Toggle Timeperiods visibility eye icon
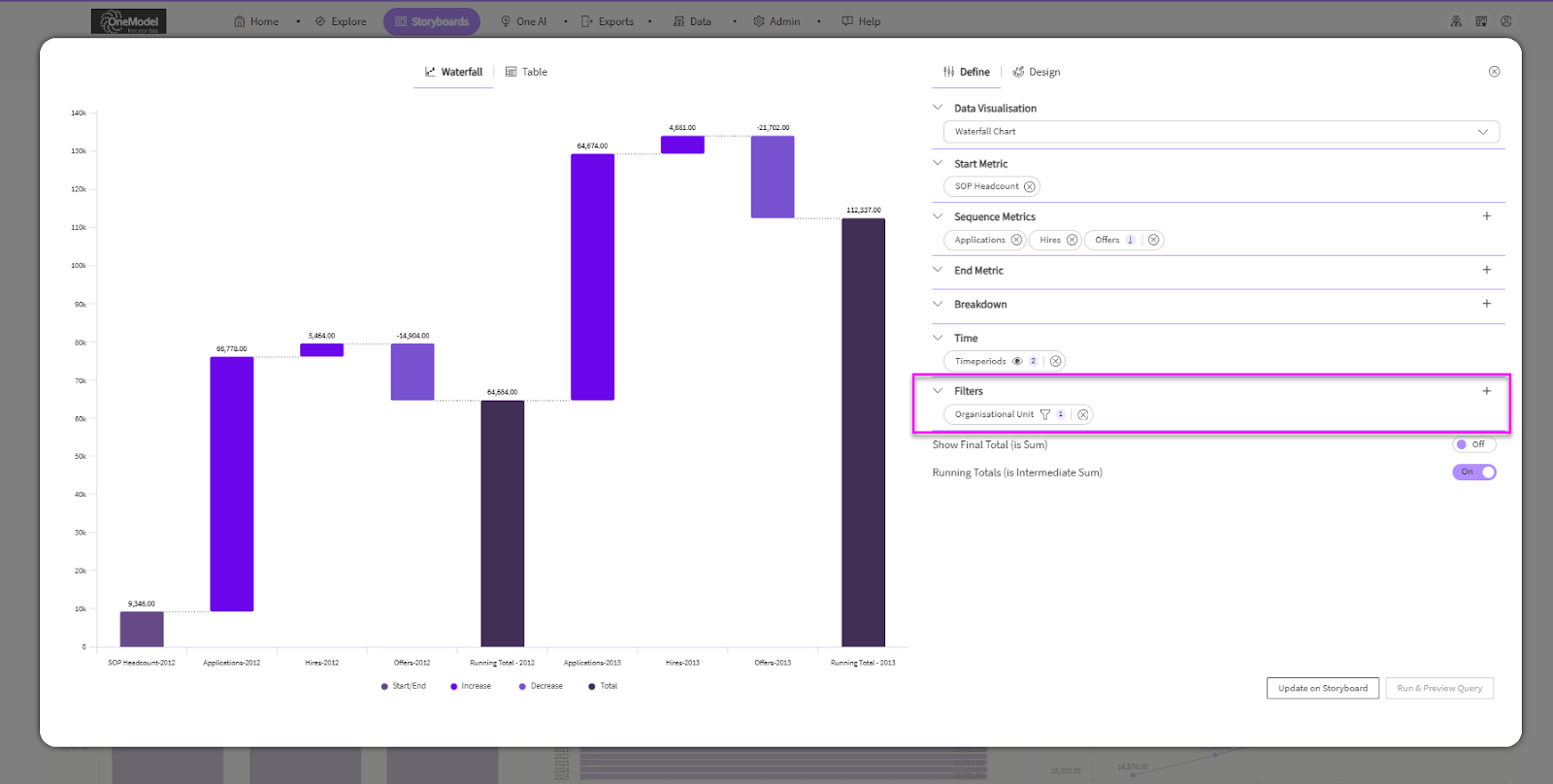This screenshot has width=1553, height=784. (1017, 361)
